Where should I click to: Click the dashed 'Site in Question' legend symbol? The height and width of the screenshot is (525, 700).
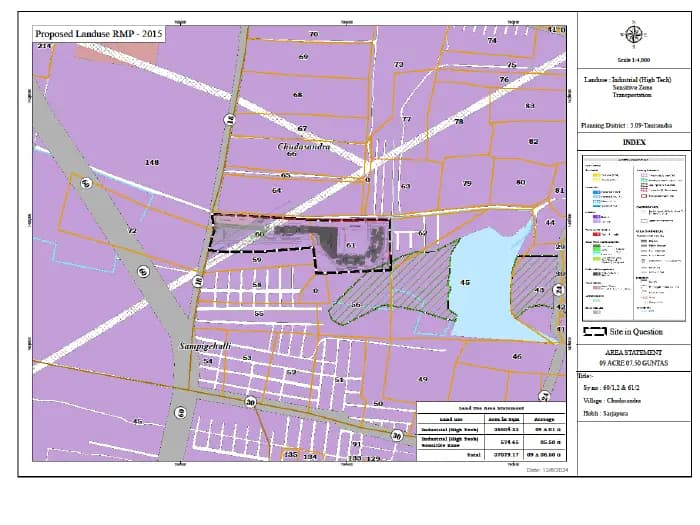(x=595, y=331)
